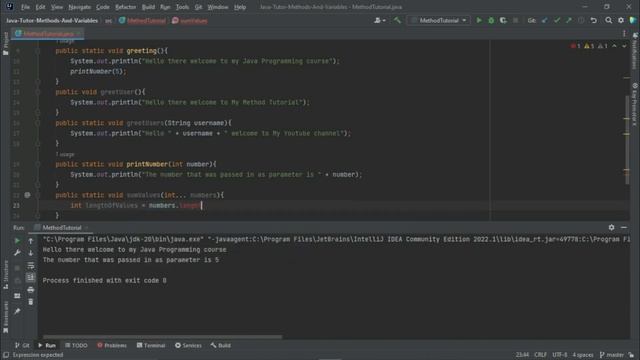Toggle the Notifications right sidebar
Viewport: 640px width, 360px height.
(635, 51)
